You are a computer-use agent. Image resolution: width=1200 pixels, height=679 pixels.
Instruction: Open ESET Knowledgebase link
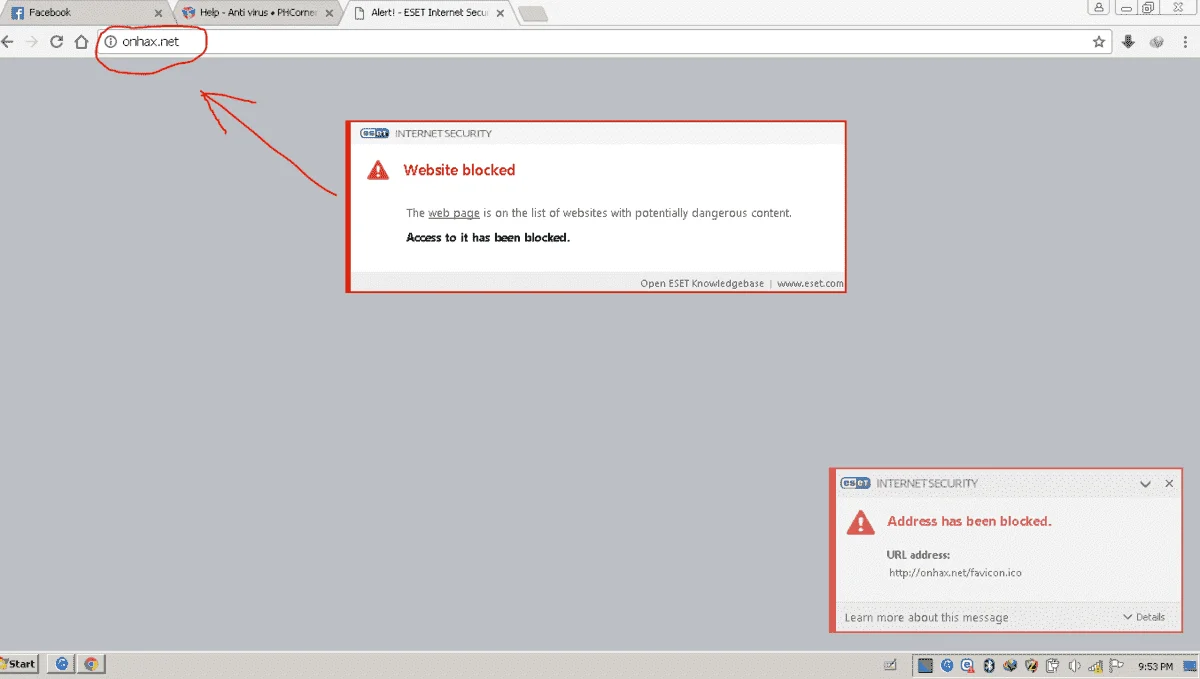pyautogui.click(x=702, y=284)
